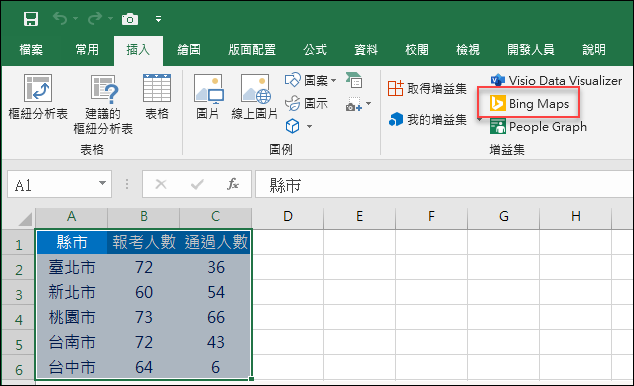Click the 建議的樞紐分析表 button

click(x=103, y=104)
